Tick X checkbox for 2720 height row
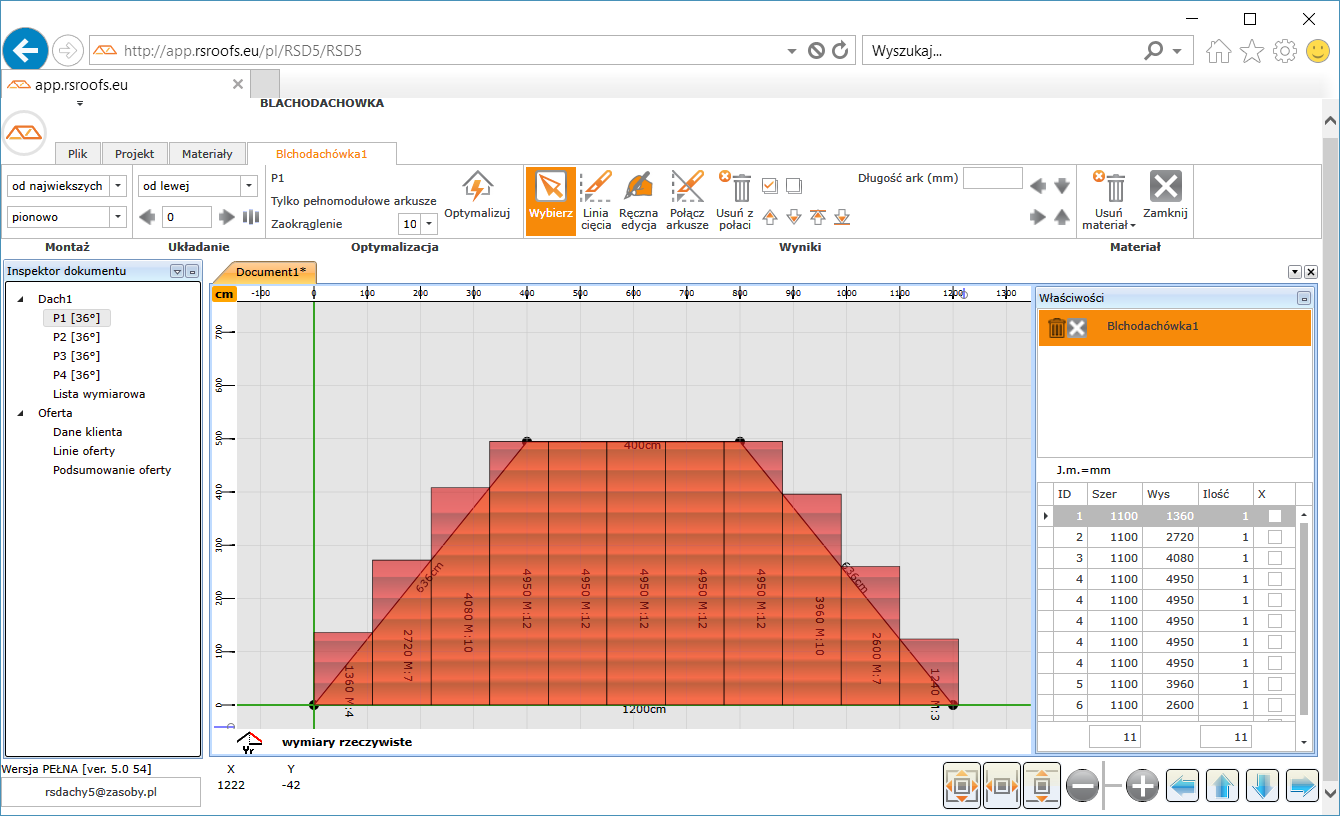 click(x=1274, y=537)
